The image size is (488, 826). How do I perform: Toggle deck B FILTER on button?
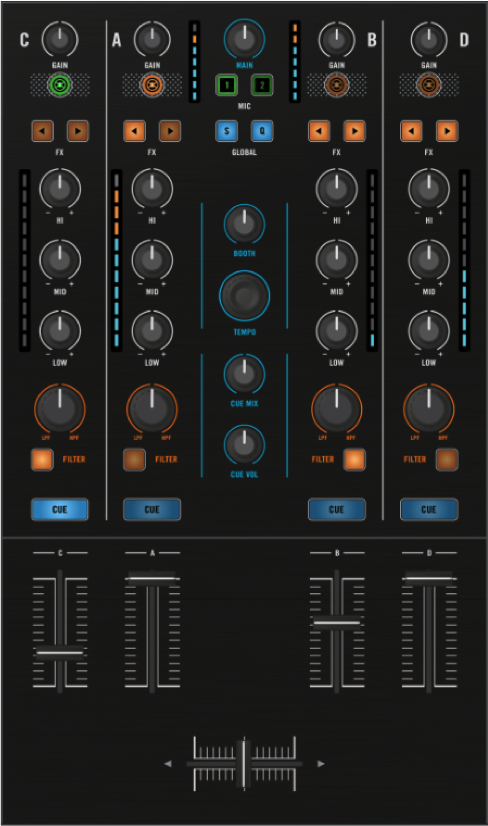(x=354, y=459)
